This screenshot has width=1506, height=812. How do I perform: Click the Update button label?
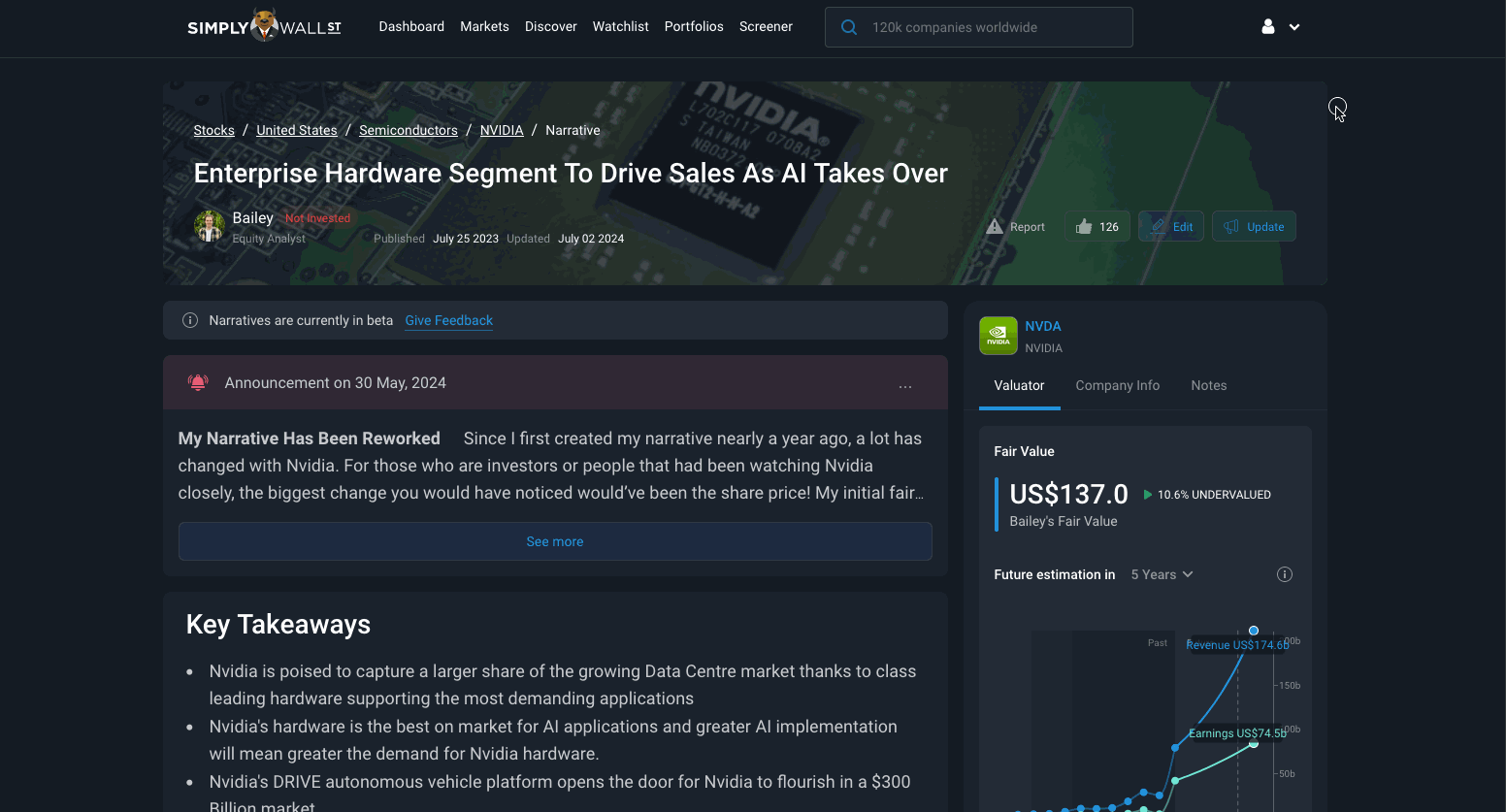coord(1265,227)
